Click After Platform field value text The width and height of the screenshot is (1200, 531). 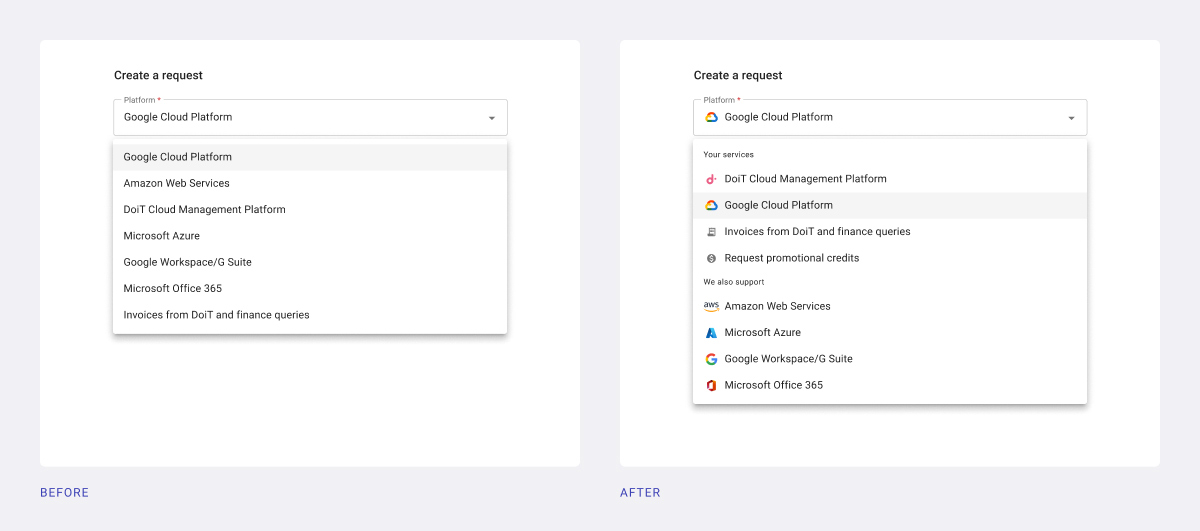coord(779,117)
